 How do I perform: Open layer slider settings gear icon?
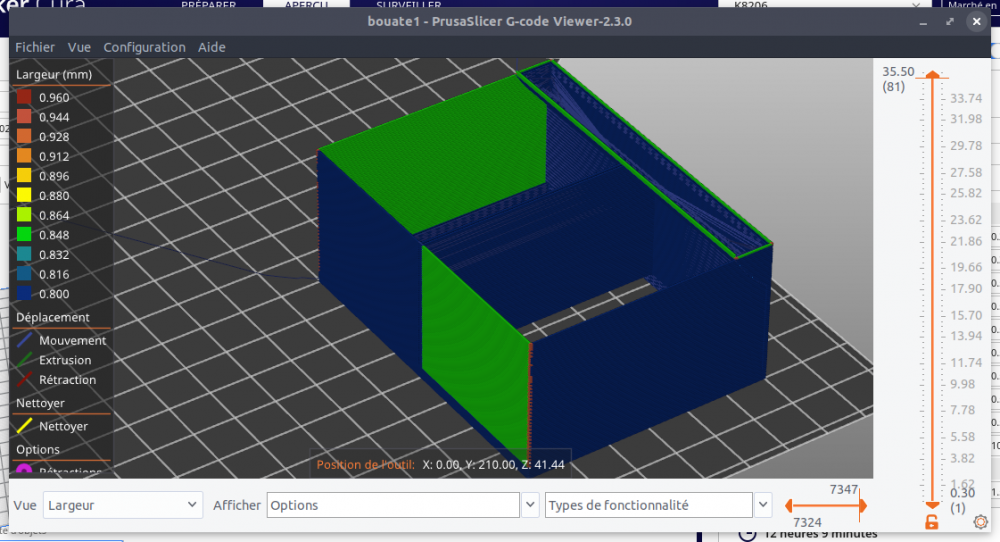click(x=981, y=522)
